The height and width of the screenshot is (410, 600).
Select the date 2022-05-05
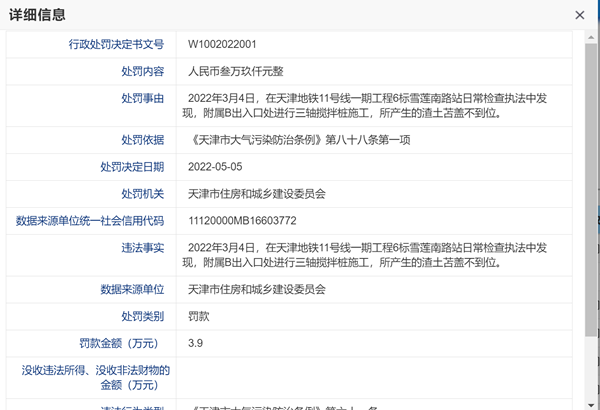point(215,167)
